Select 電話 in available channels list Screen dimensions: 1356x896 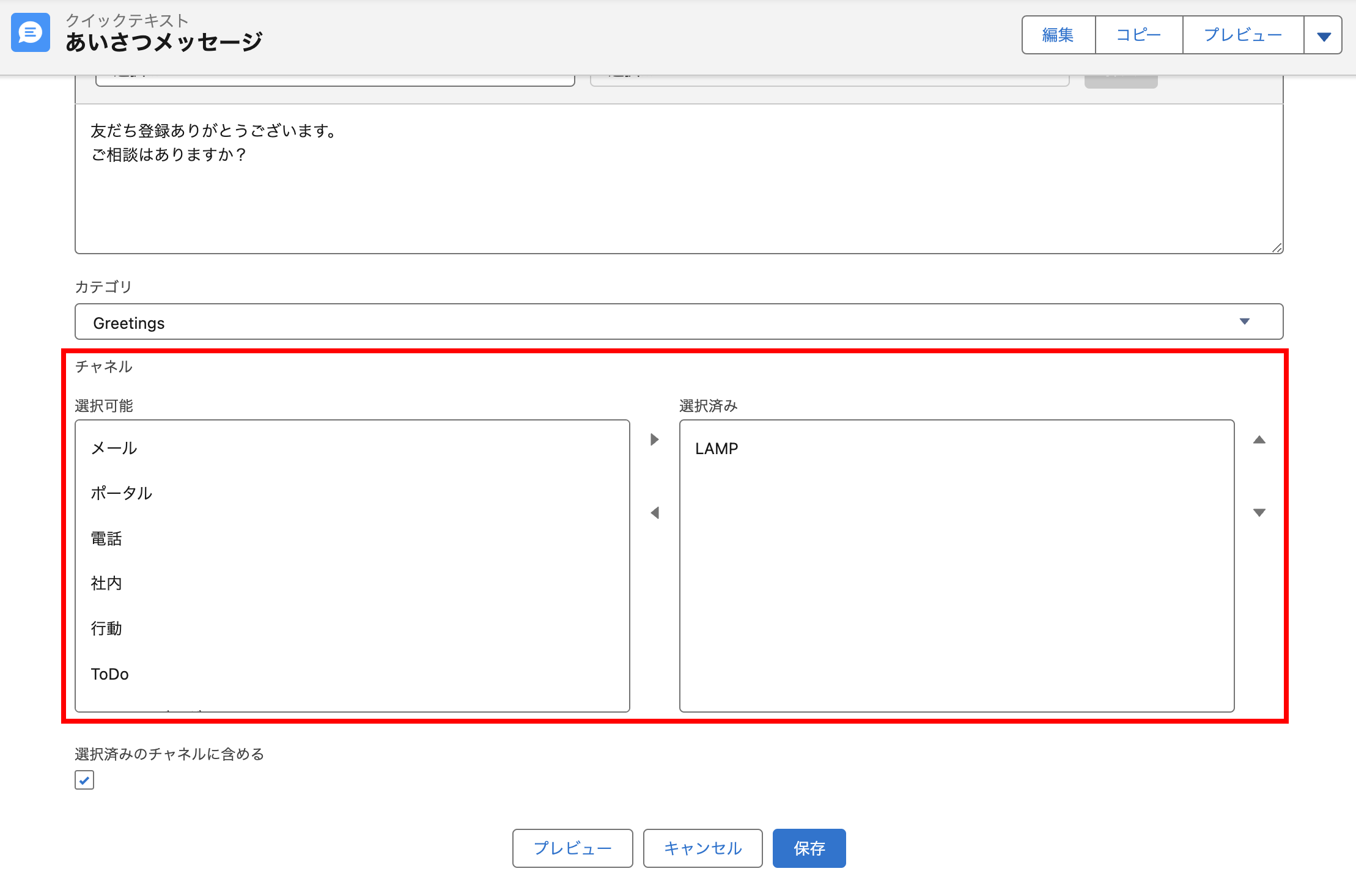click(106, 538)
